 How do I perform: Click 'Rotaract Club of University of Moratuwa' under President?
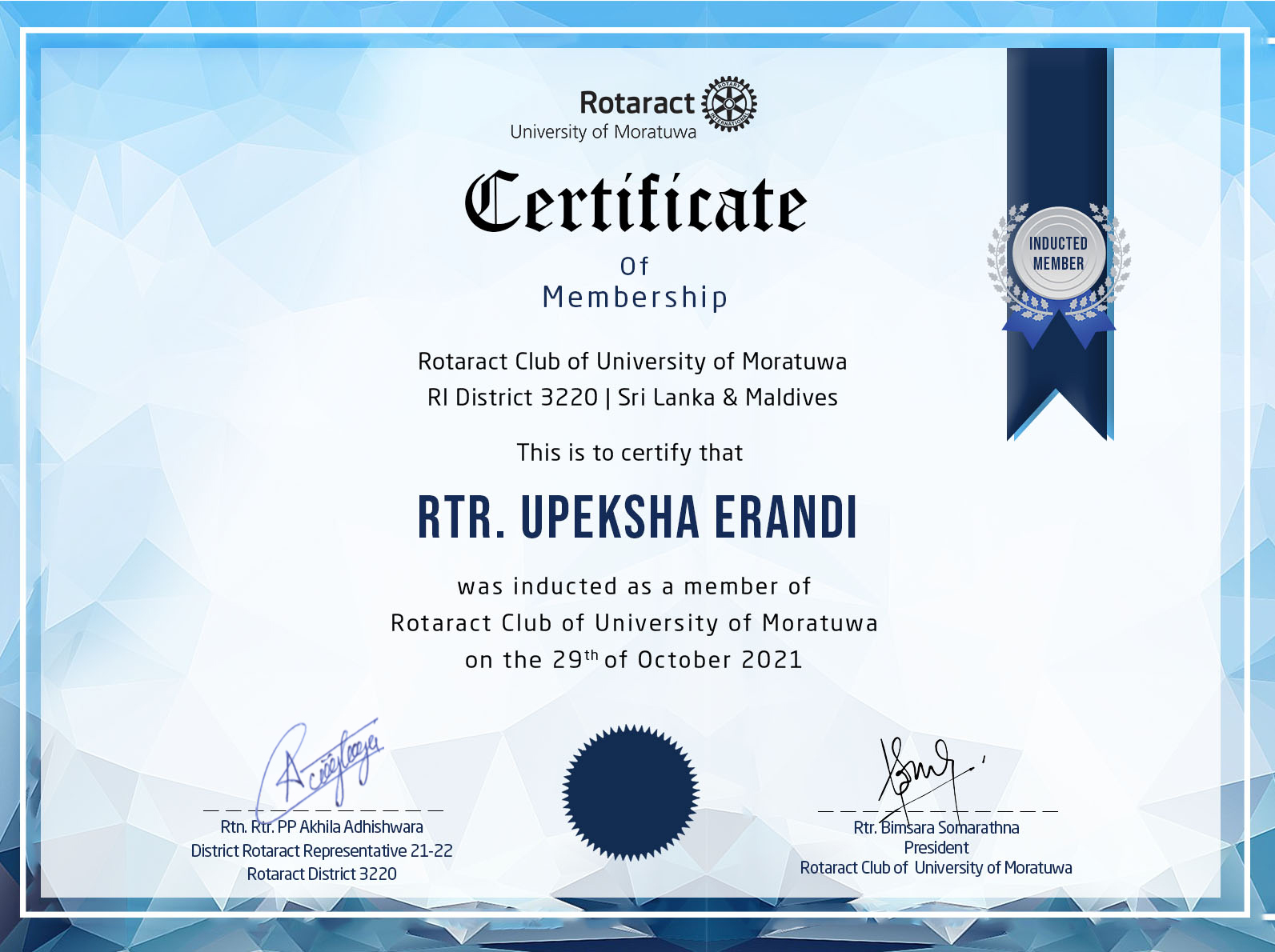[x=936, y=868]
